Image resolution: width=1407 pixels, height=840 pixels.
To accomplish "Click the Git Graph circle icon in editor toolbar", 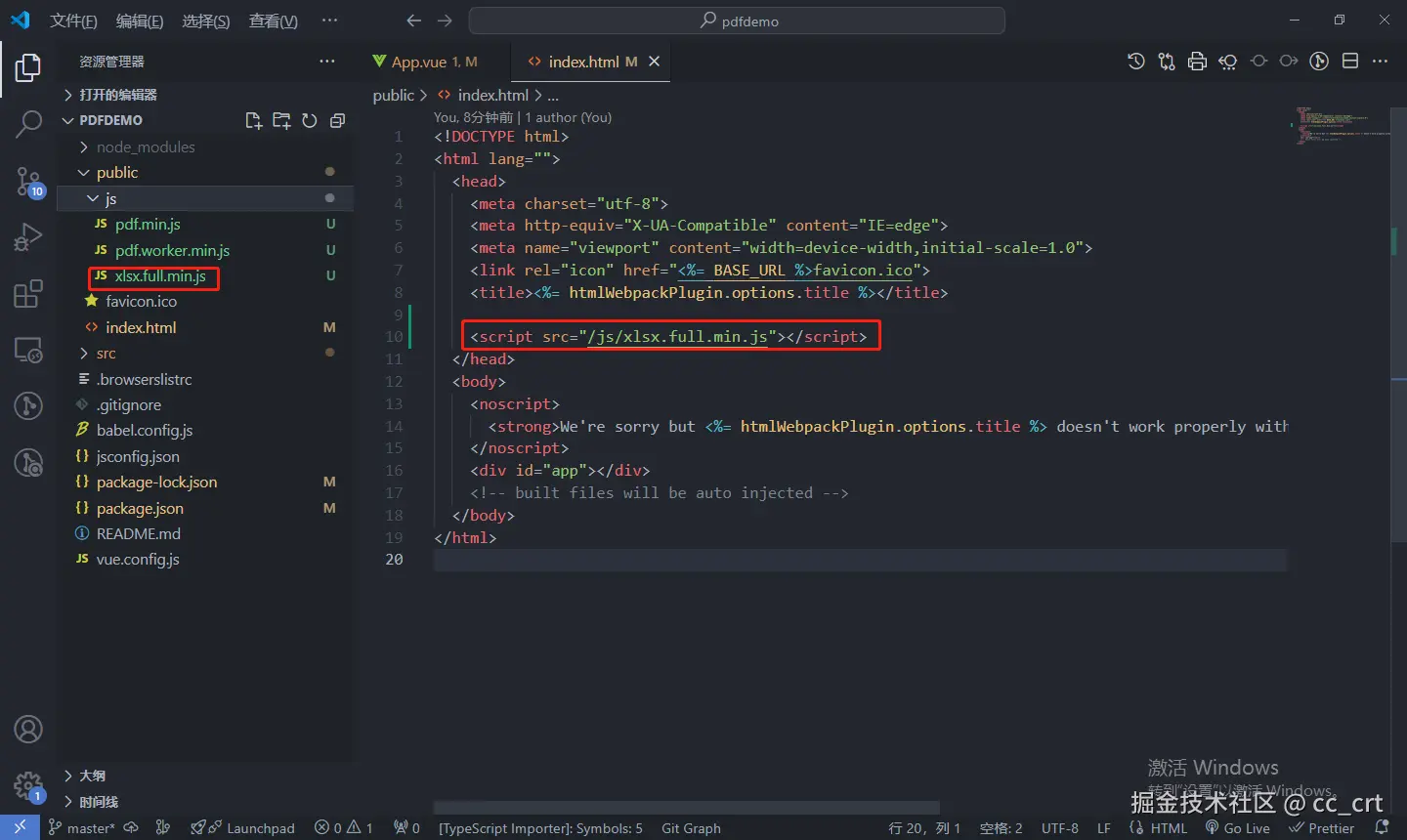I will point(1319,62).
